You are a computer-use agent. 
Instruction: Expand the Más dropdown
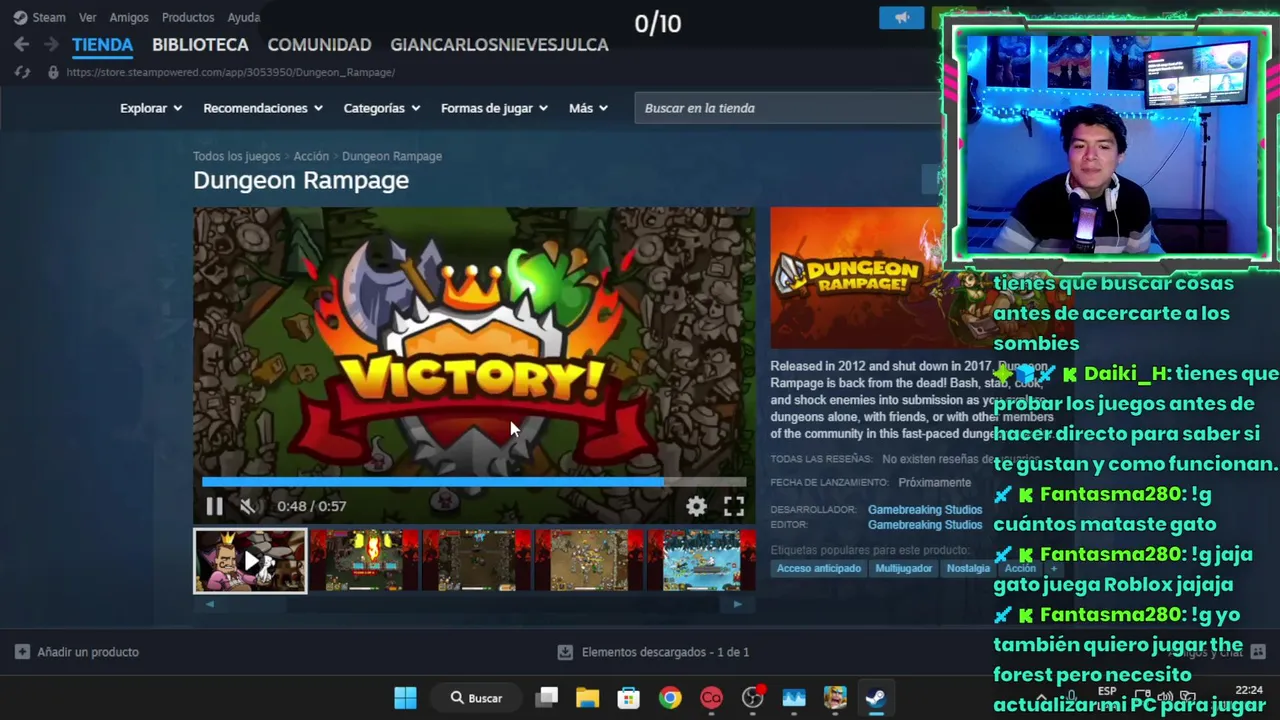point(588,108)
